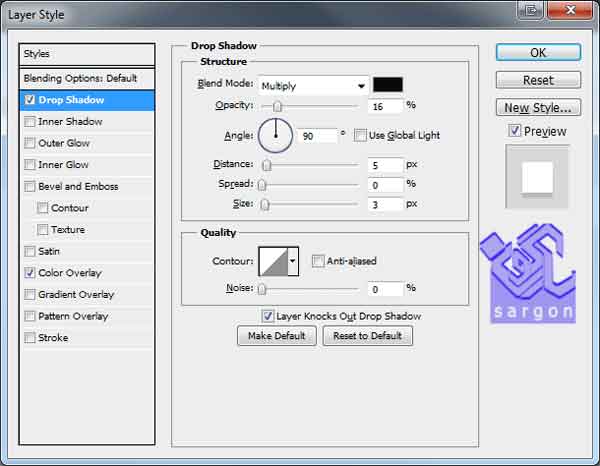Click the Angle value field
This screenshot has height=466, width=600.
(317, 136)
